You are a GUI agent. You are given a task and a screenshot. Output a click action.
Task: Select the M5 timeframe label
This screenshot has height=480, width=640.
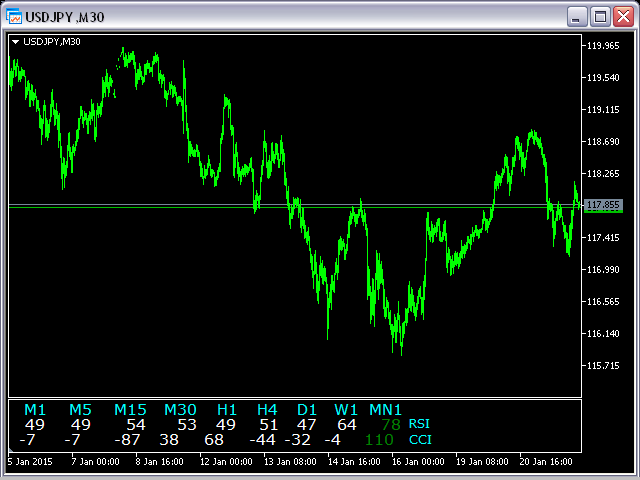tap(80, 410)
